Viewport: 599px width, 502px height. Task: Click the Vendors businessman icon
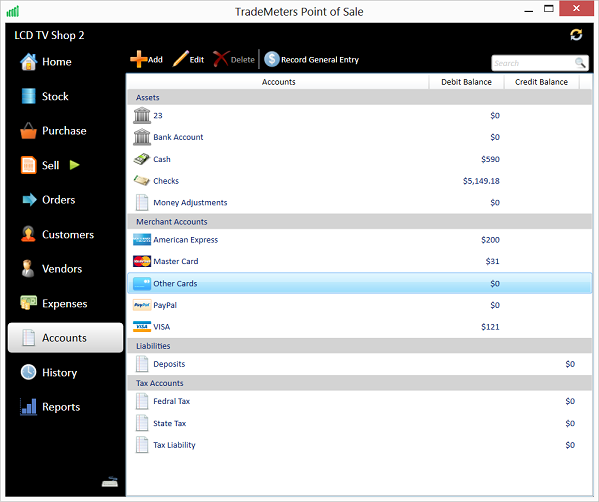pos(28,269)
